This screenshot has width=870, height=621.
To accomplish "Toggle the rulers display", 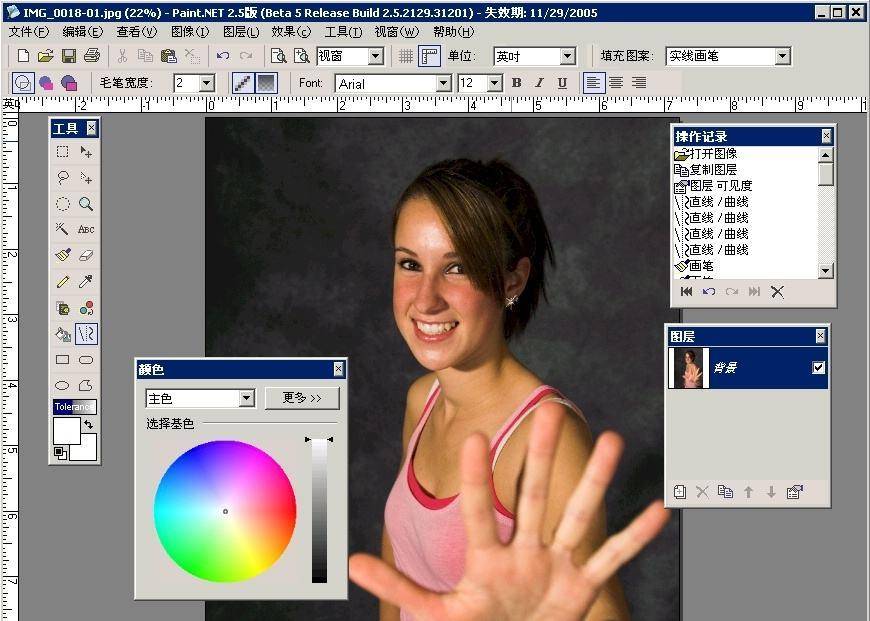I will [430, 56].
